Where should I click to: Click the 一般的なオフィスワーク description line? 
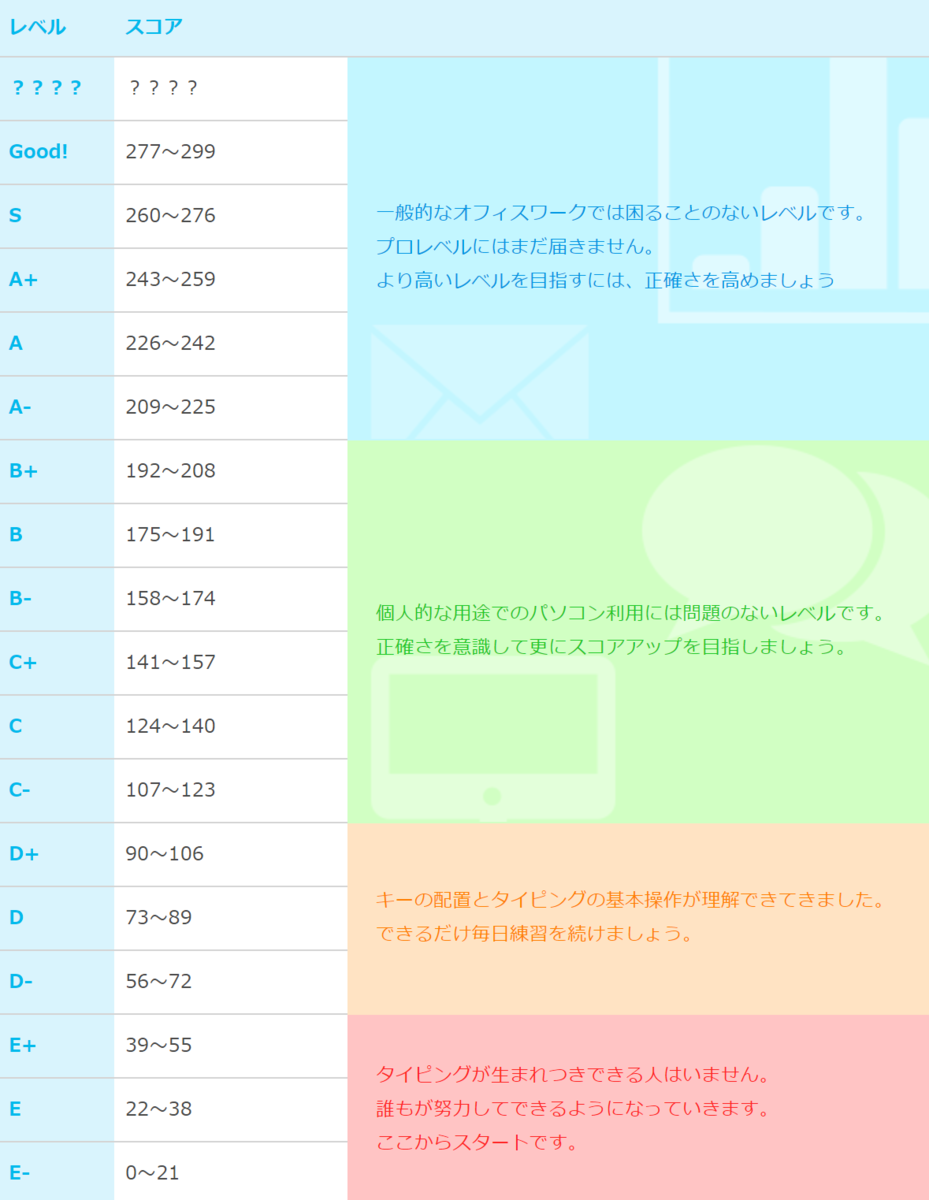click(x=620, y=214)
